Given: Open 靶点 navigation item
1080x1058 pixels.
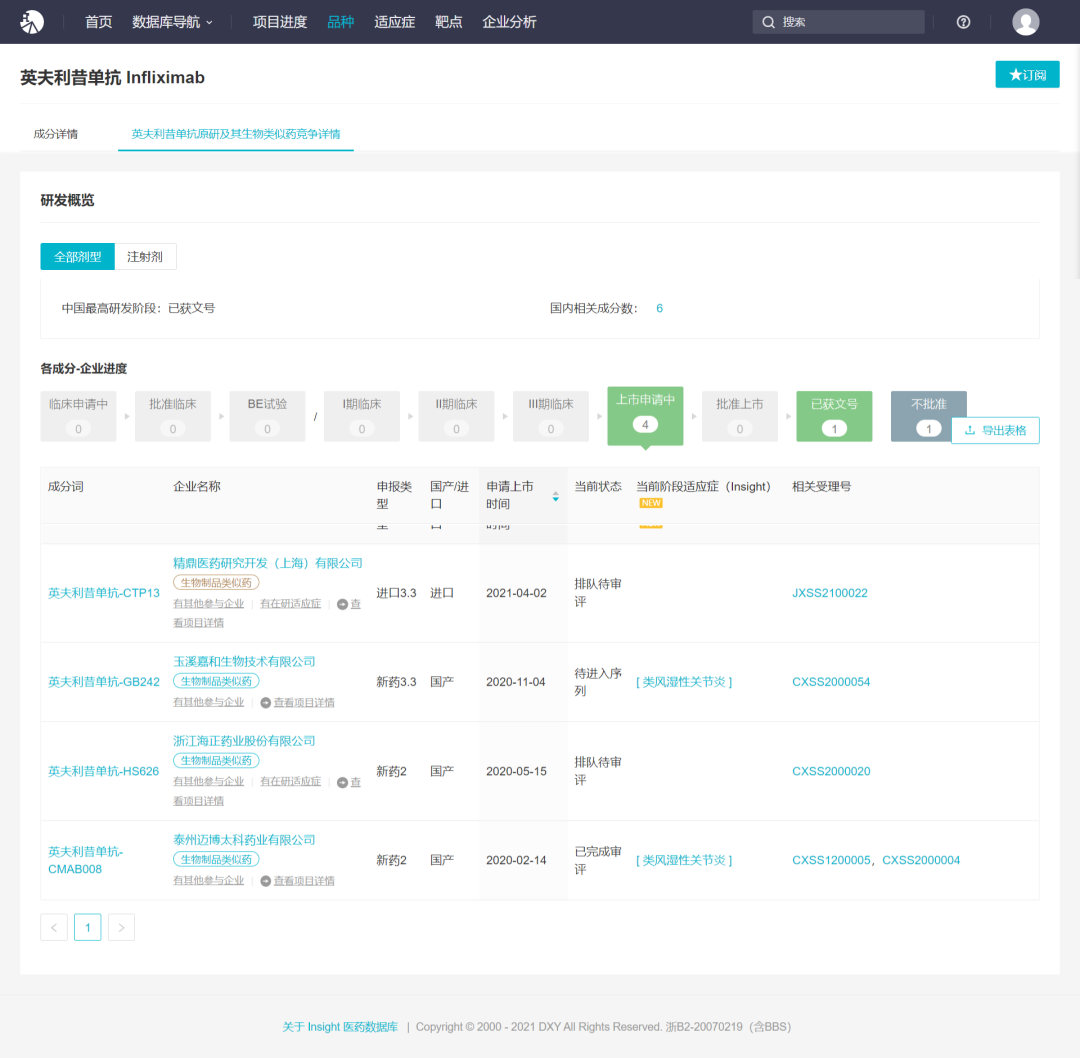Looking at the screenshot, I should [448, 22].
